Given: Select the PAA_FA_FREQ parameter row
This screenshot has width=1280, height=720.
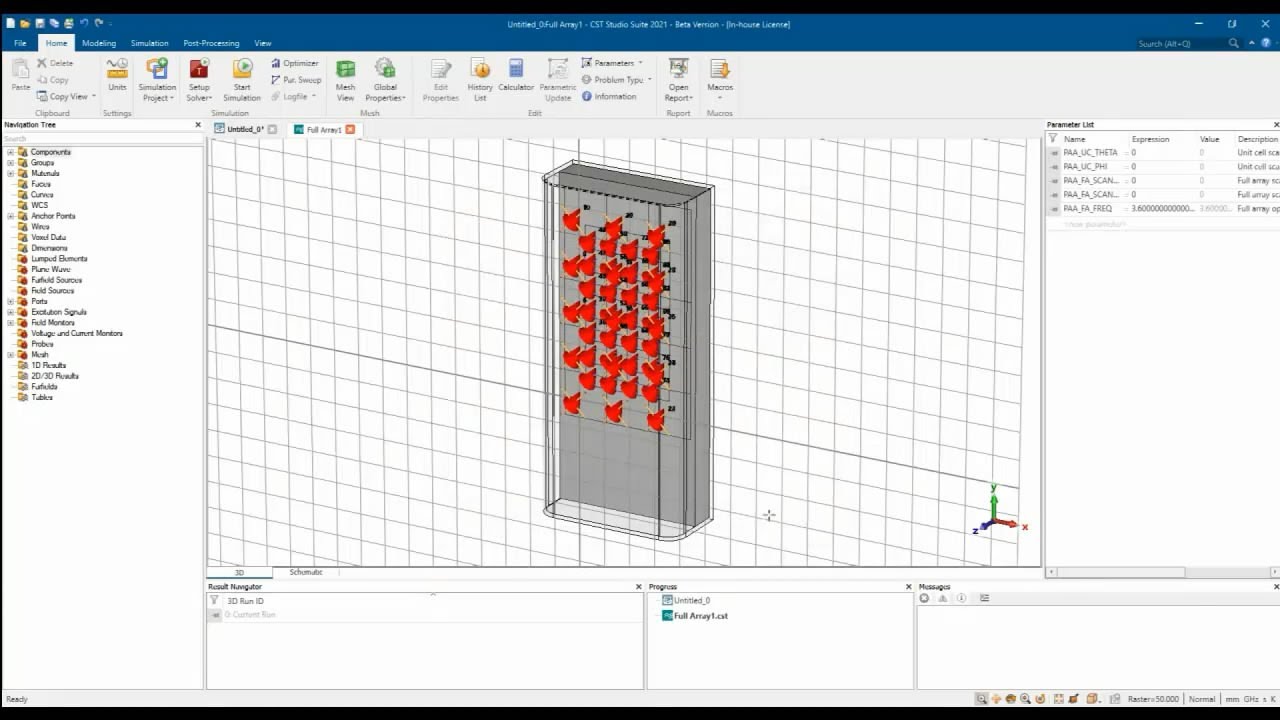Looking at the screenshot, I should (1163, 209).
